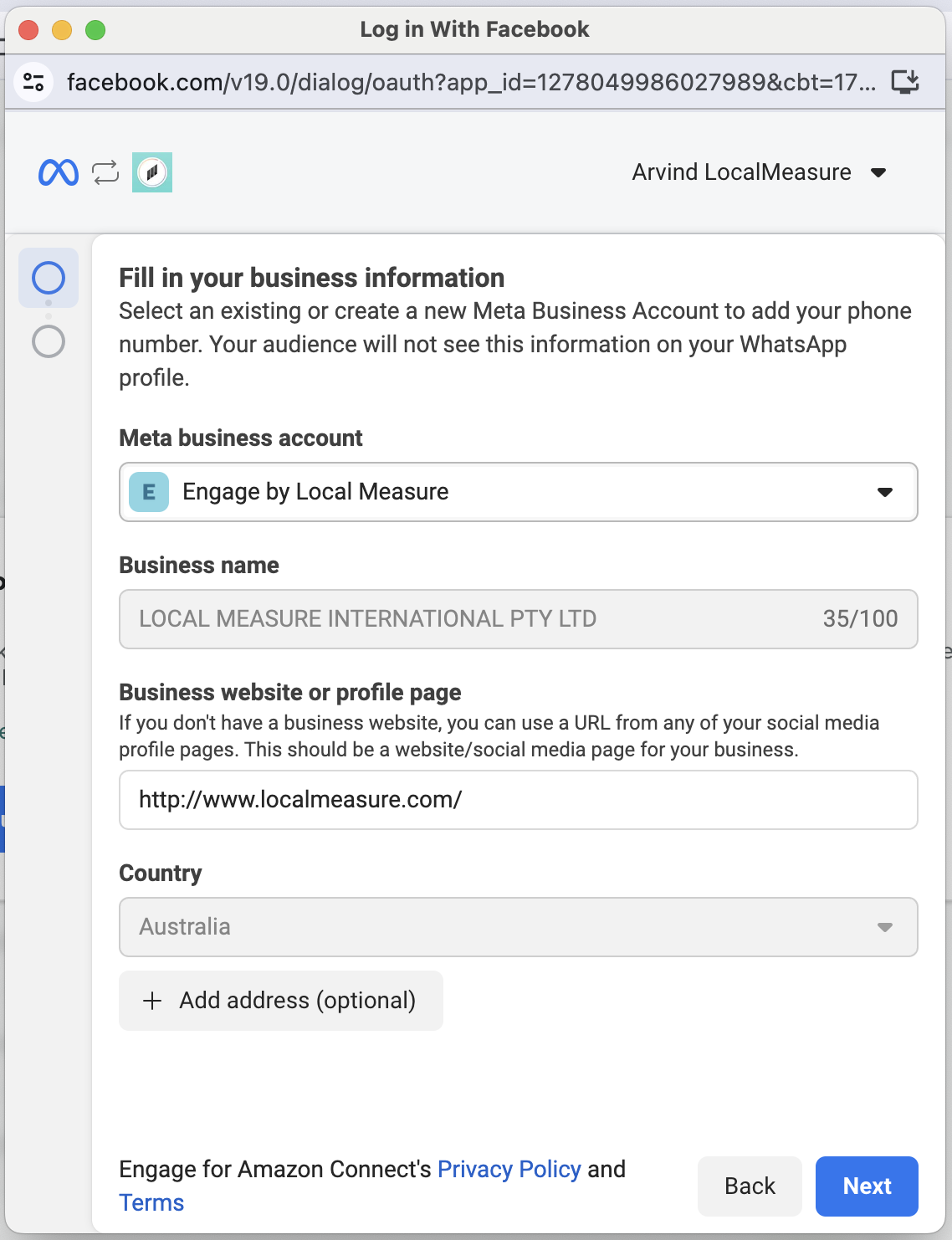Viewport: 952px width, 1240px height.
Task: Click the plus icon for adding address
Action: point(152,1001)
